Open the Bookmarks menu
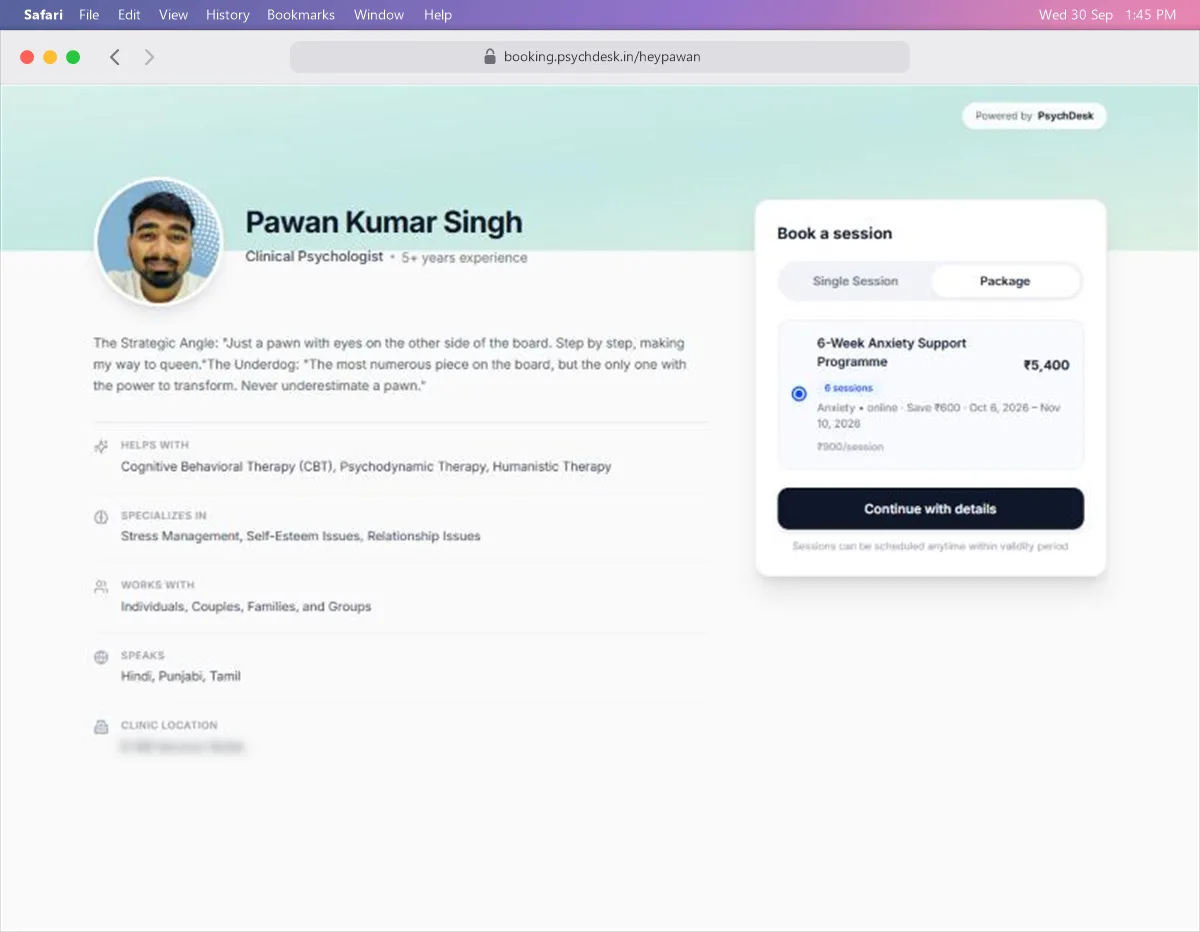 coord(301,15)
